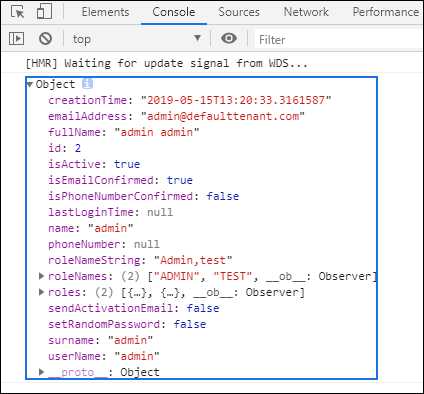Open the Performance tab
Viewport: 424px width, 394px height.
(x=386, y=12)
